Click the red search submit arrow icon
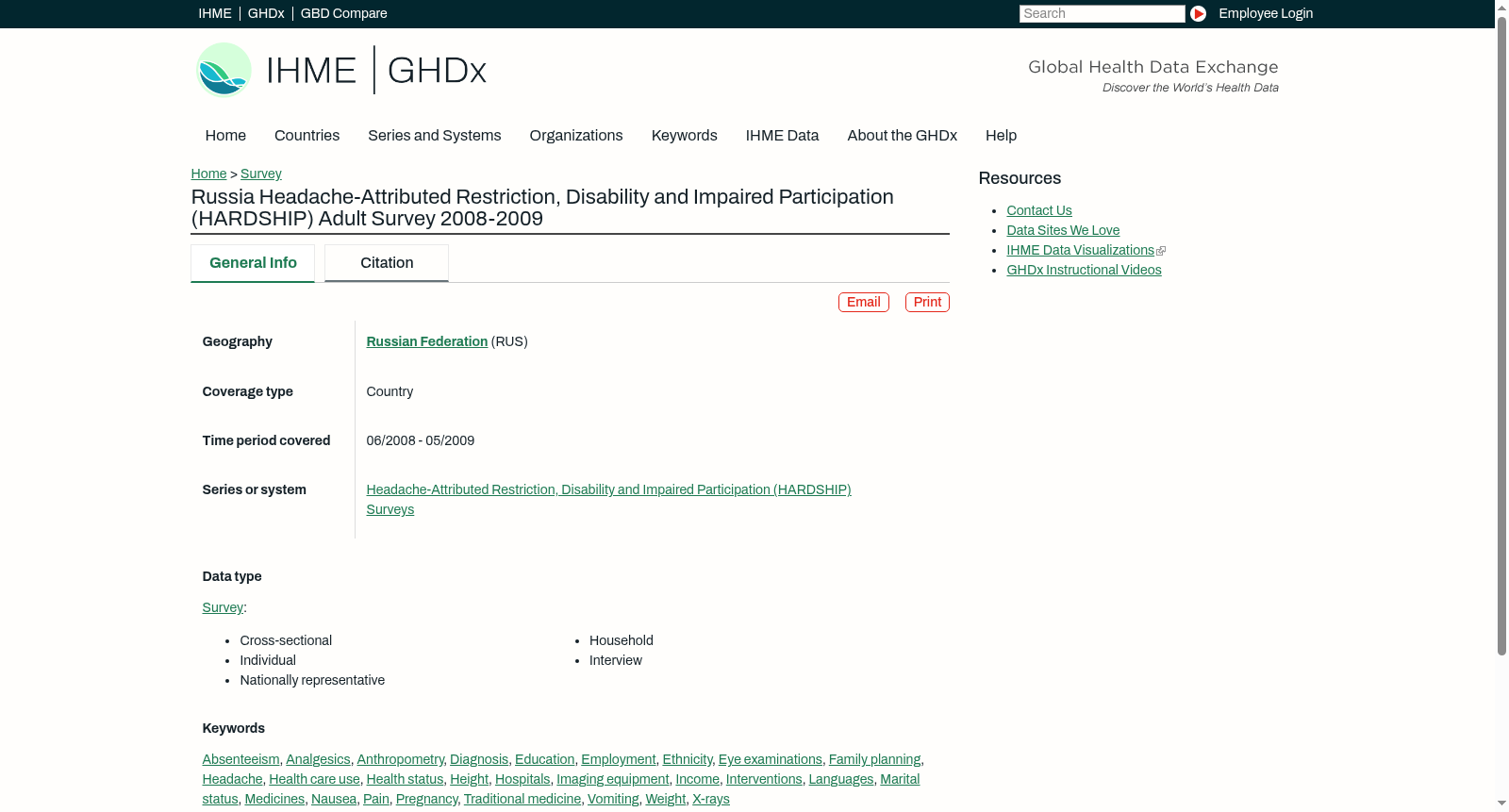1509x812 pixels. click(1198, 13)
